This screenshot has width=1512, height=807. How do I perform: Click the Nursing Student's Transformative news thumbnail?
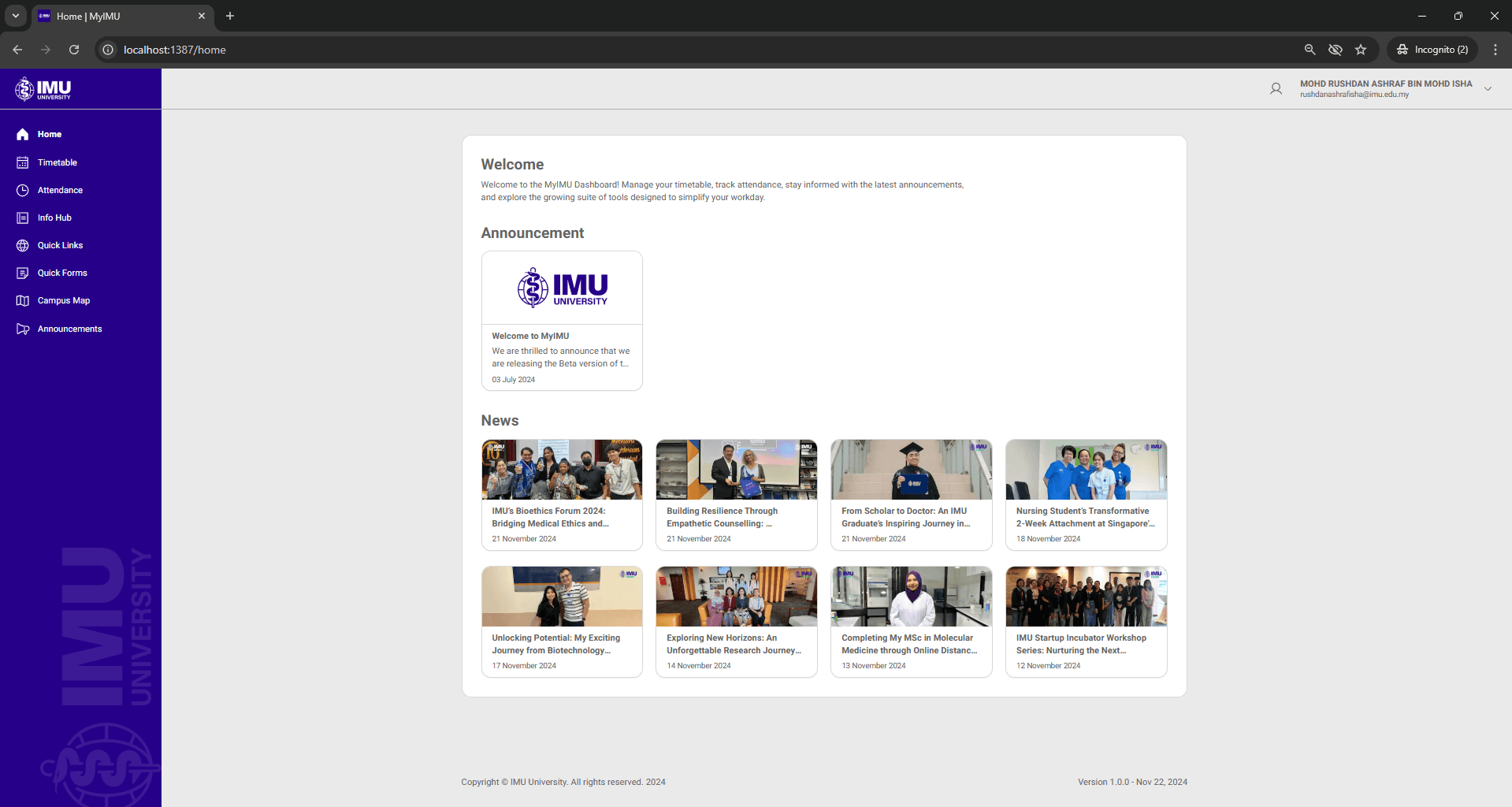click(x=1085, y=469)
